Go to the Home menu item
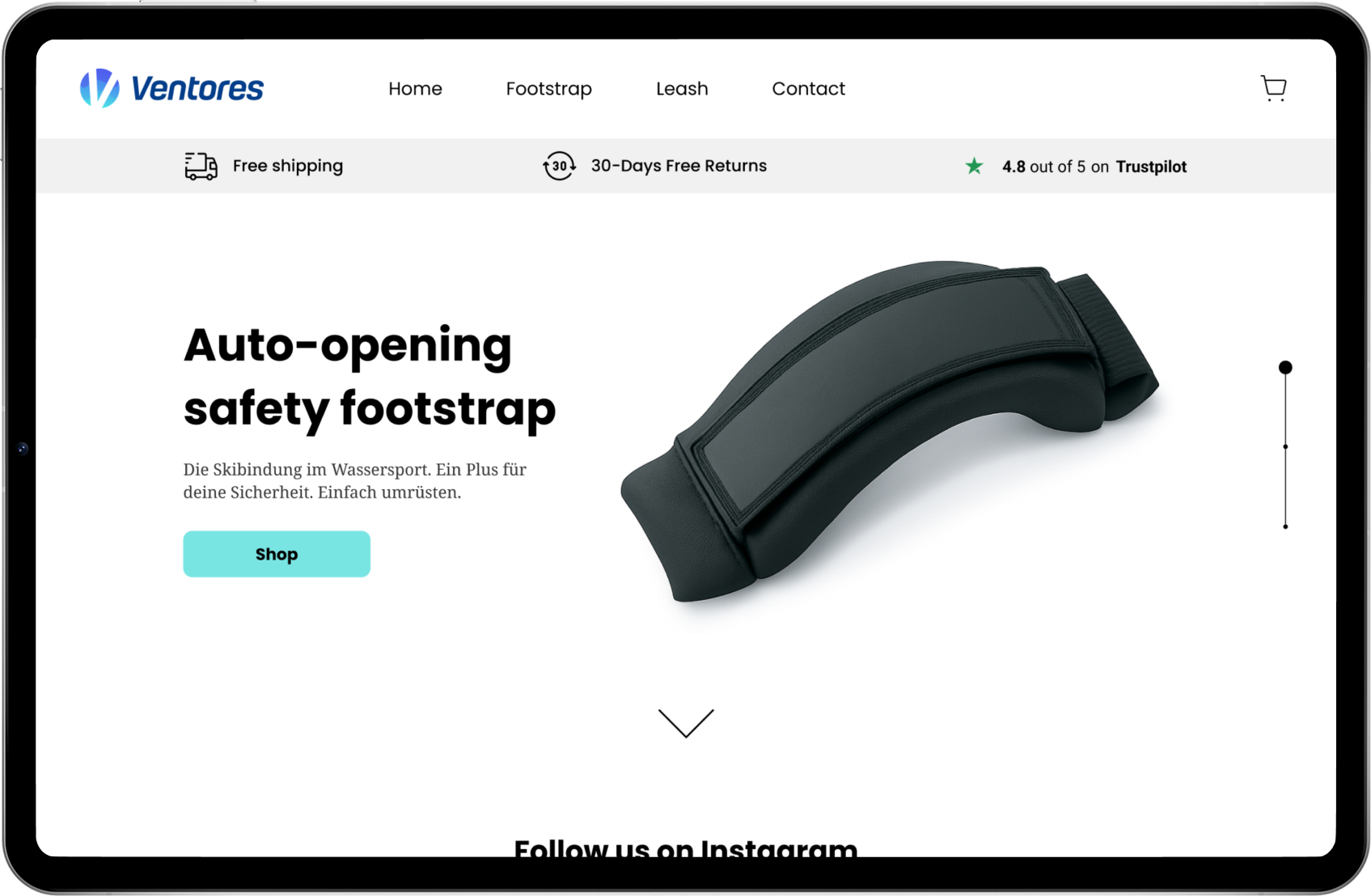 coord(415,88)
